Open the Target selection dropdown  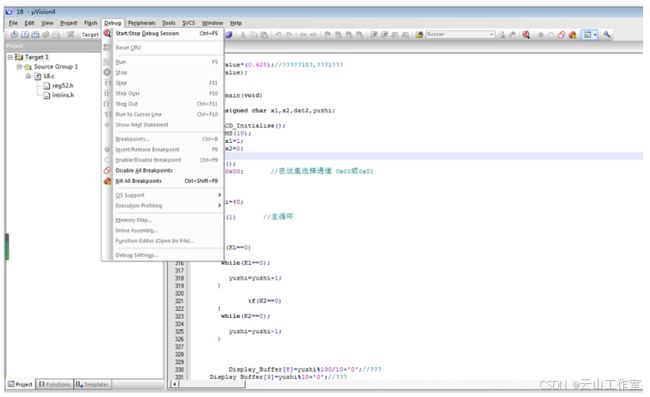90,34
